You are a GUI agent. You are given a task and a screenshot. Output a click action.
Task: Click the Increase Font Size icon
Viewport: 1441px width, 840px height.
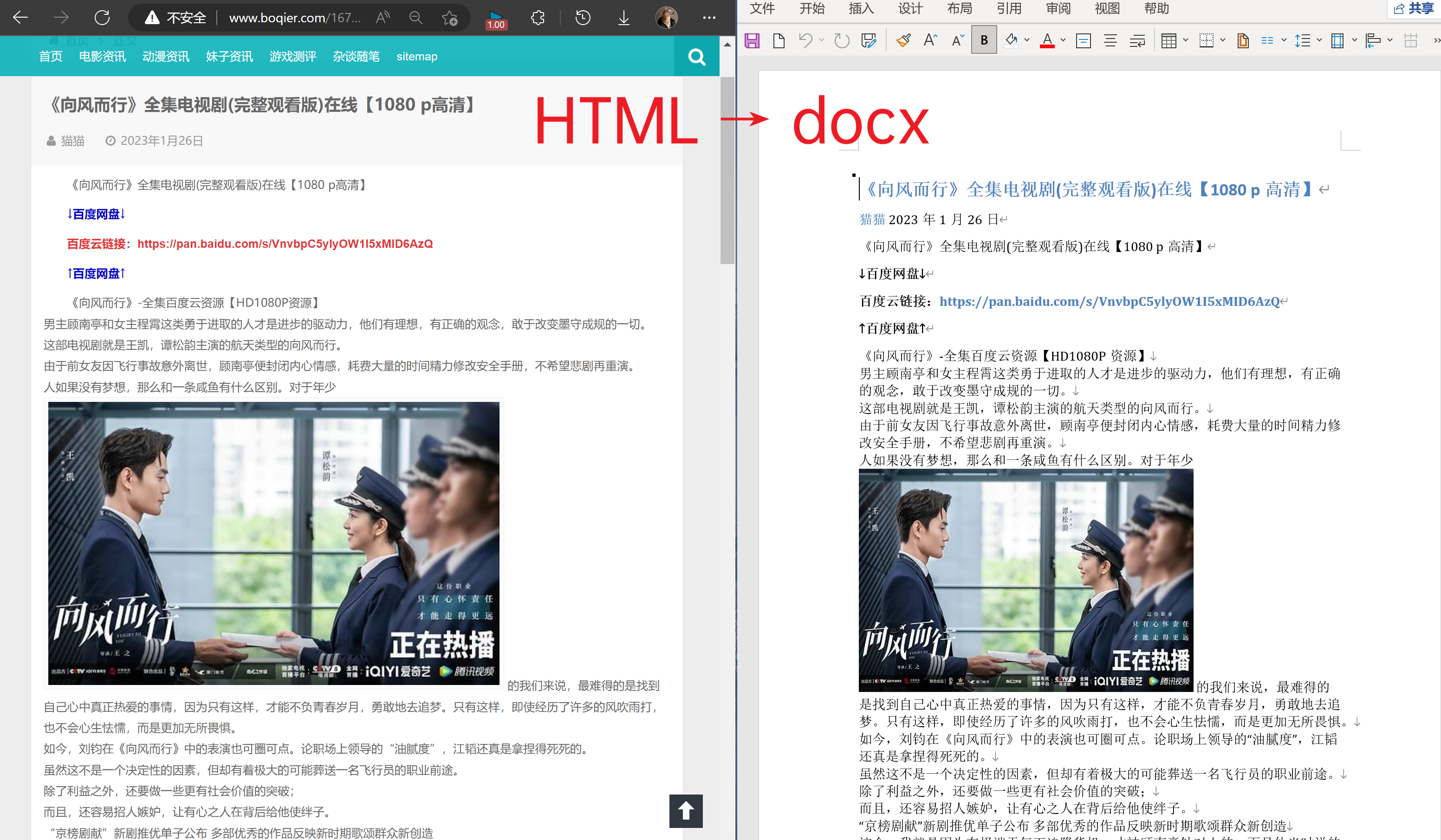930,40
